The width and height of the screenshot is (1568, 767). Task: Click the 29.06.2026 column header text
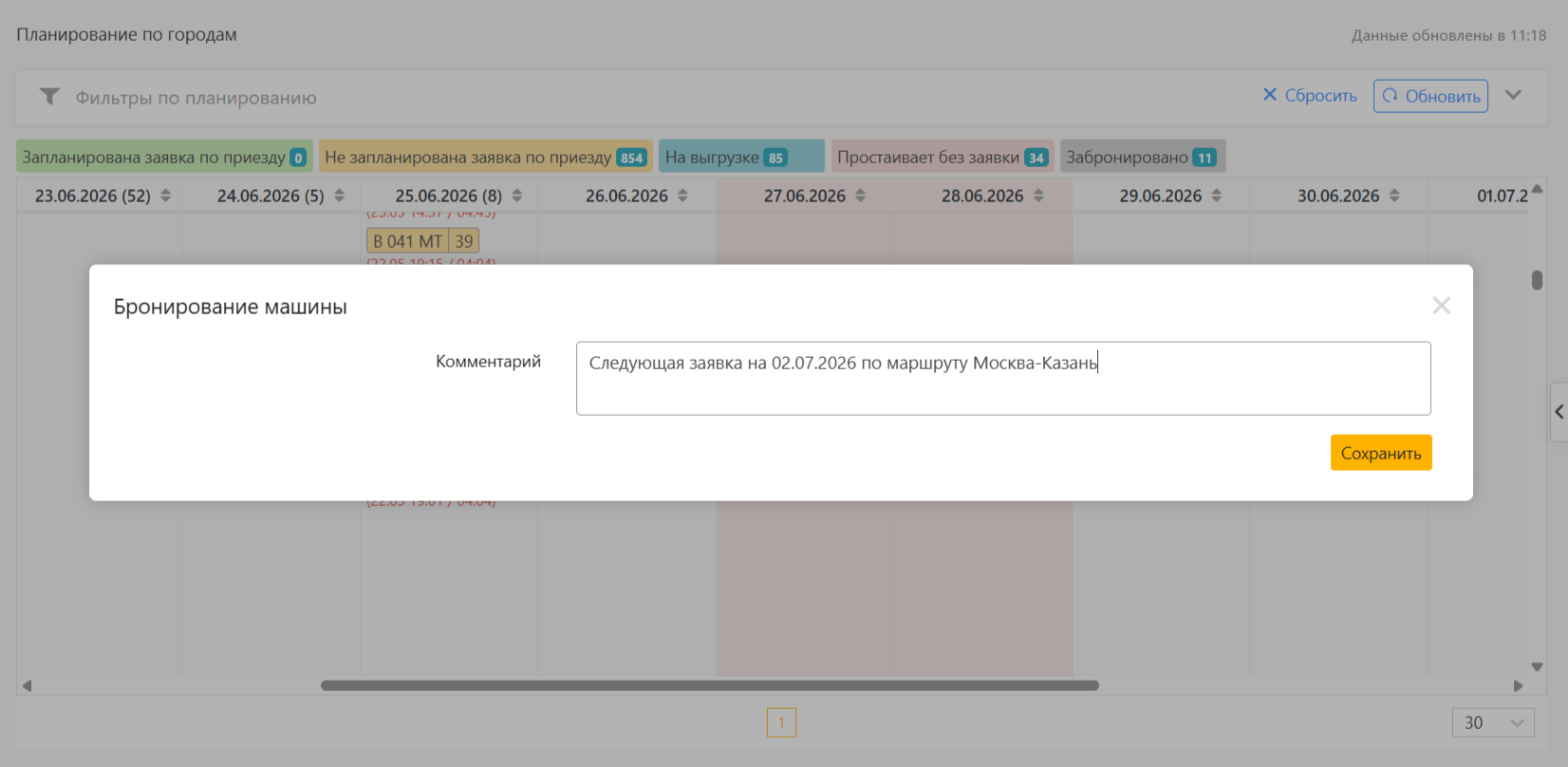[1160, 196]
